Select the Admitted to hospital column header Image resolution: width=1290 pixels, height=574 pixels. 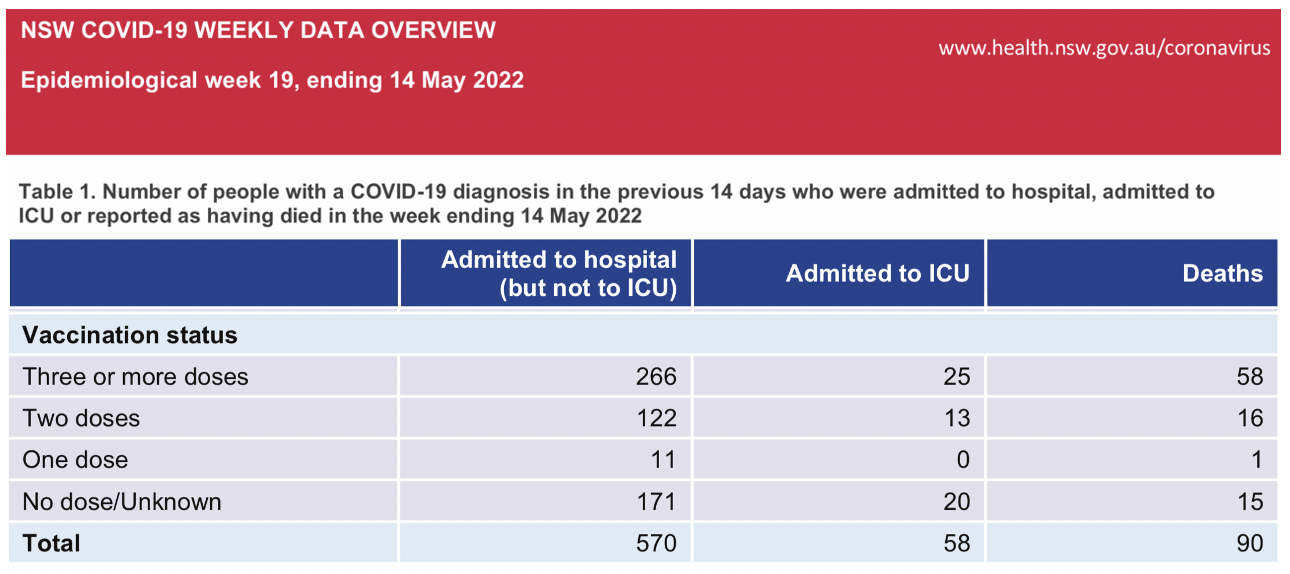[558, 273]
